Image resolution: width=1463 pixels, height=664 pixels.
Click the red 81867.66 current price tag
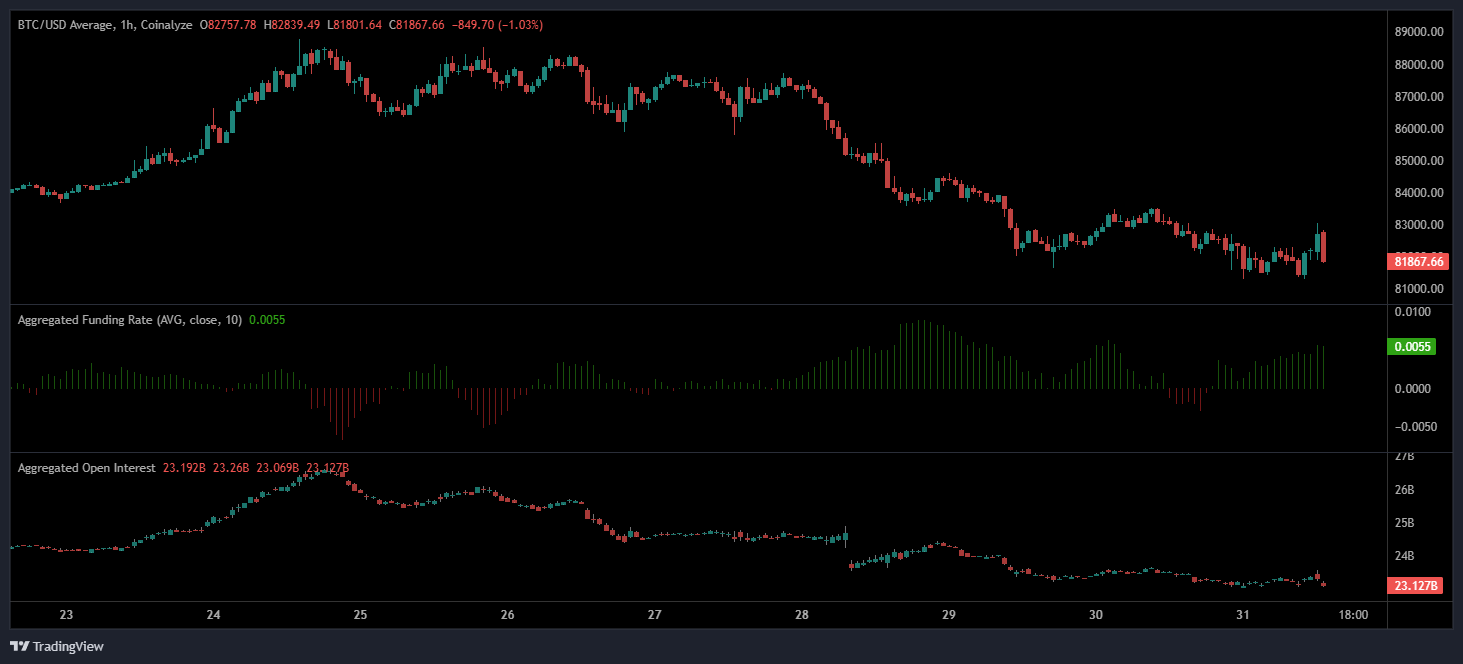[x=1418, y=262]
